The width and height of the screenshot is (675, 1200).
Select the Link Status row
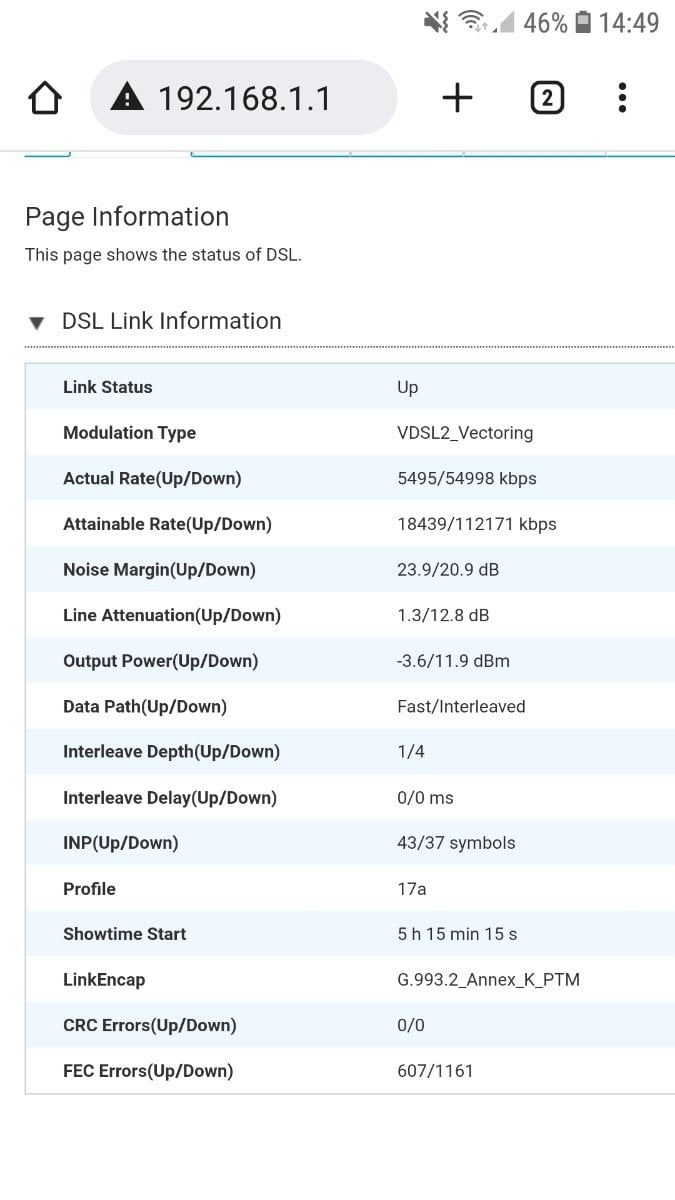point(350,387)
